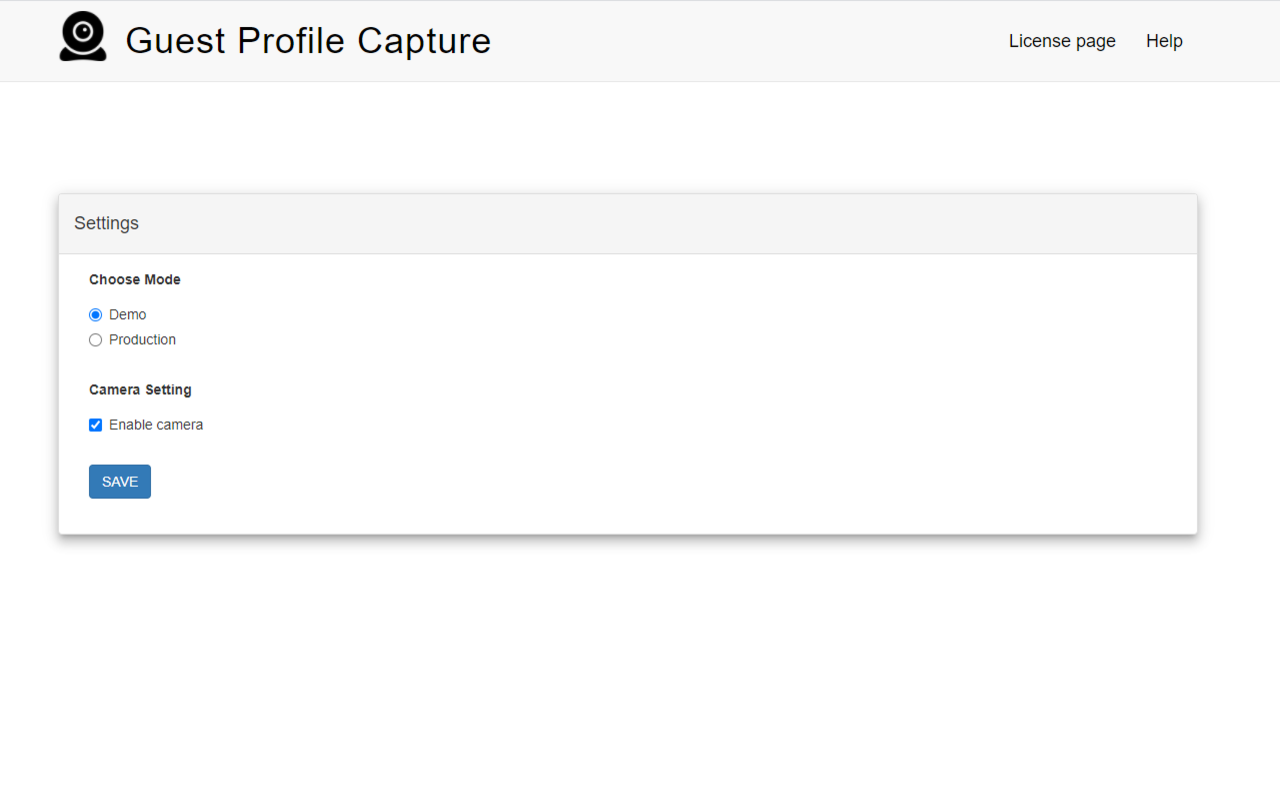Disable the Enable camera checkbox

coord(95,424)
